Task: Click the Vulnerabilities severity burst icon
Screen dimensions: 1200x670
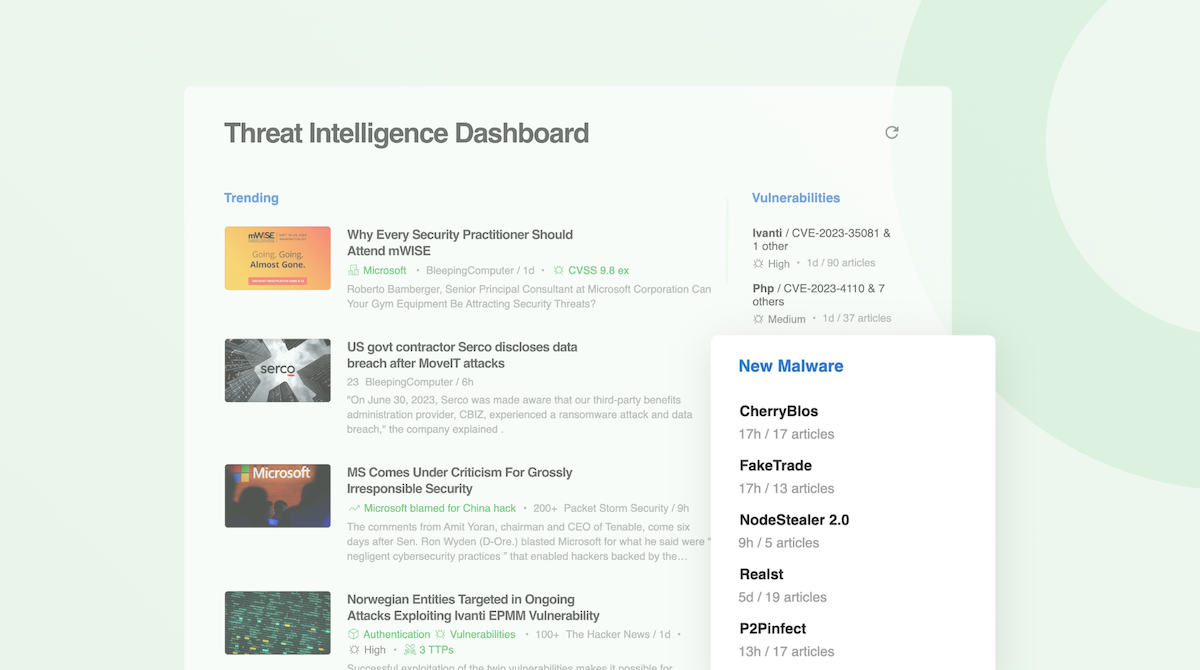Action: [441, 633]
